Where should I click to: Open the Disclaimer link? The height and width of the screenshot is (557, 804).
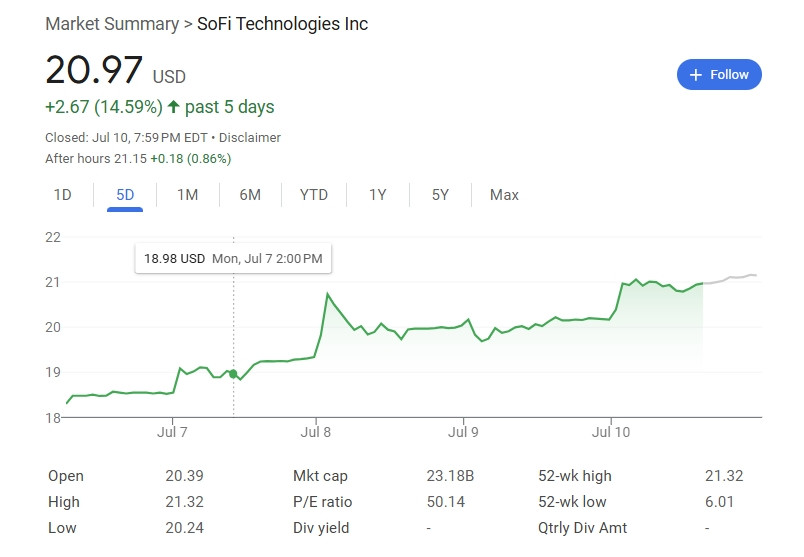(250, 138)
